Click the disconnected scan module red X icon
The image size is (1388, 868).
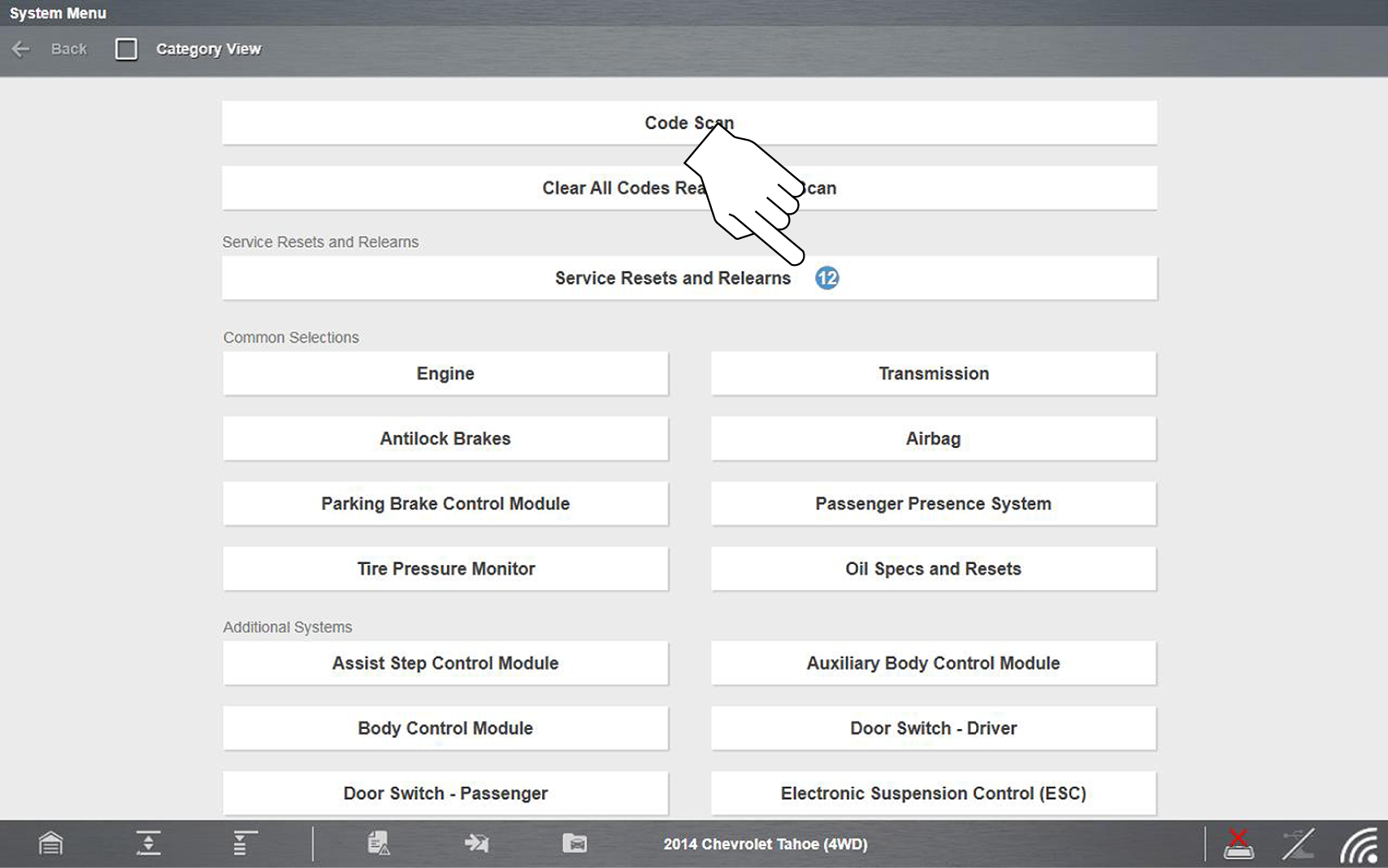click(1238, 844)
